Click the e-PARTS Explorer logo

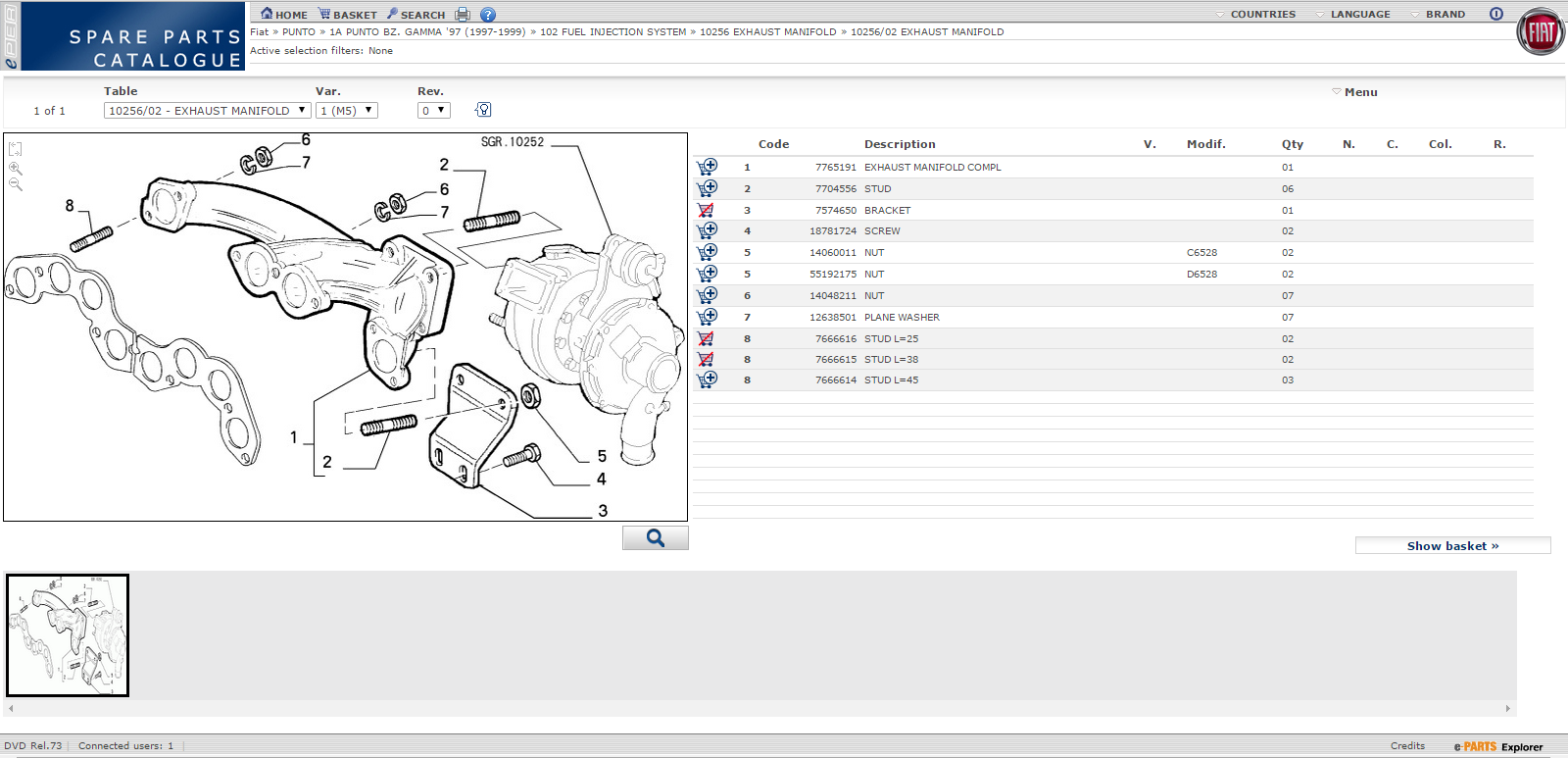[x=1497, y=747]
